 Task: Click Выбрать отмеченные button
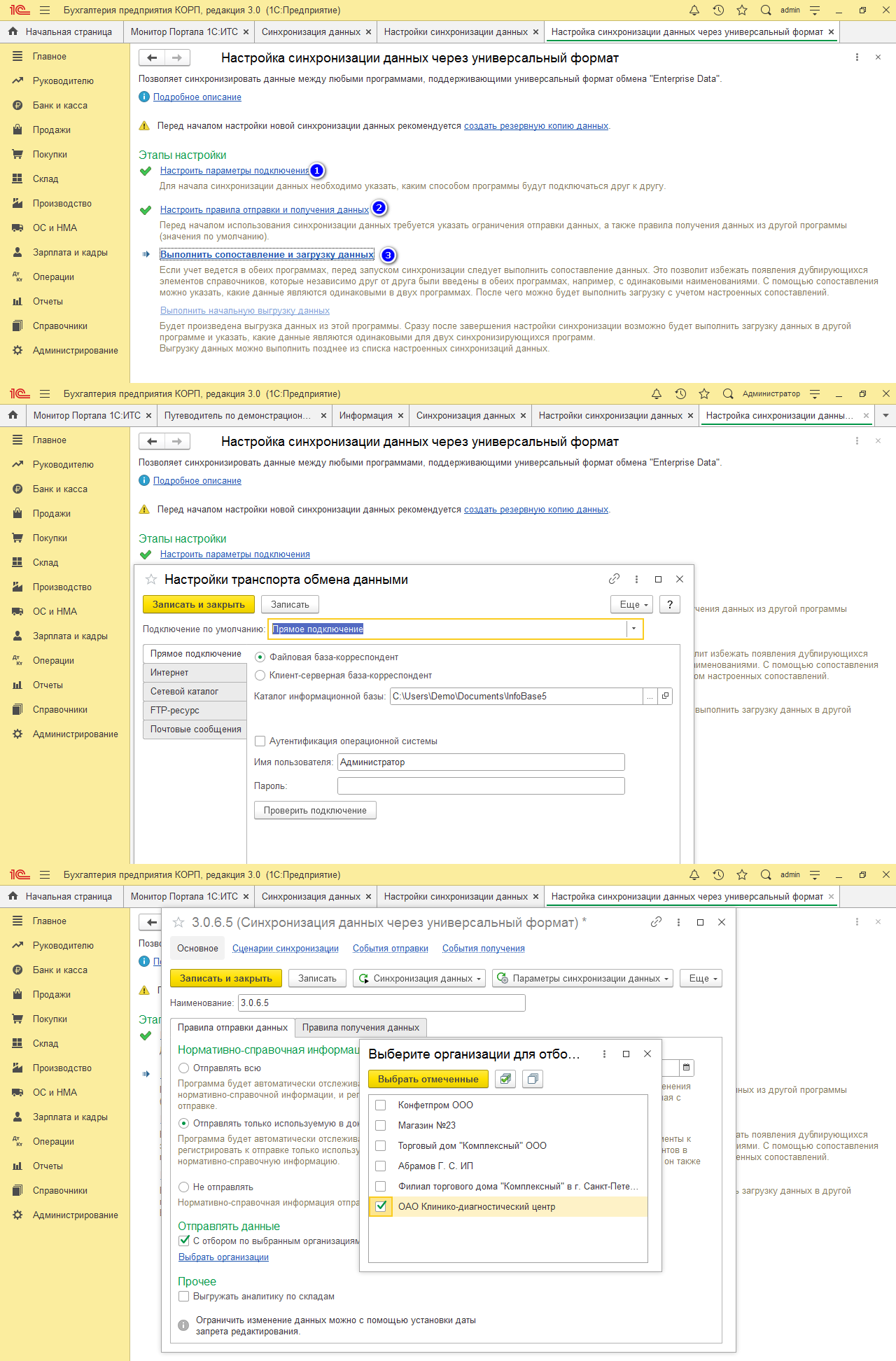pyautogui.click(x=428, y=1080)
